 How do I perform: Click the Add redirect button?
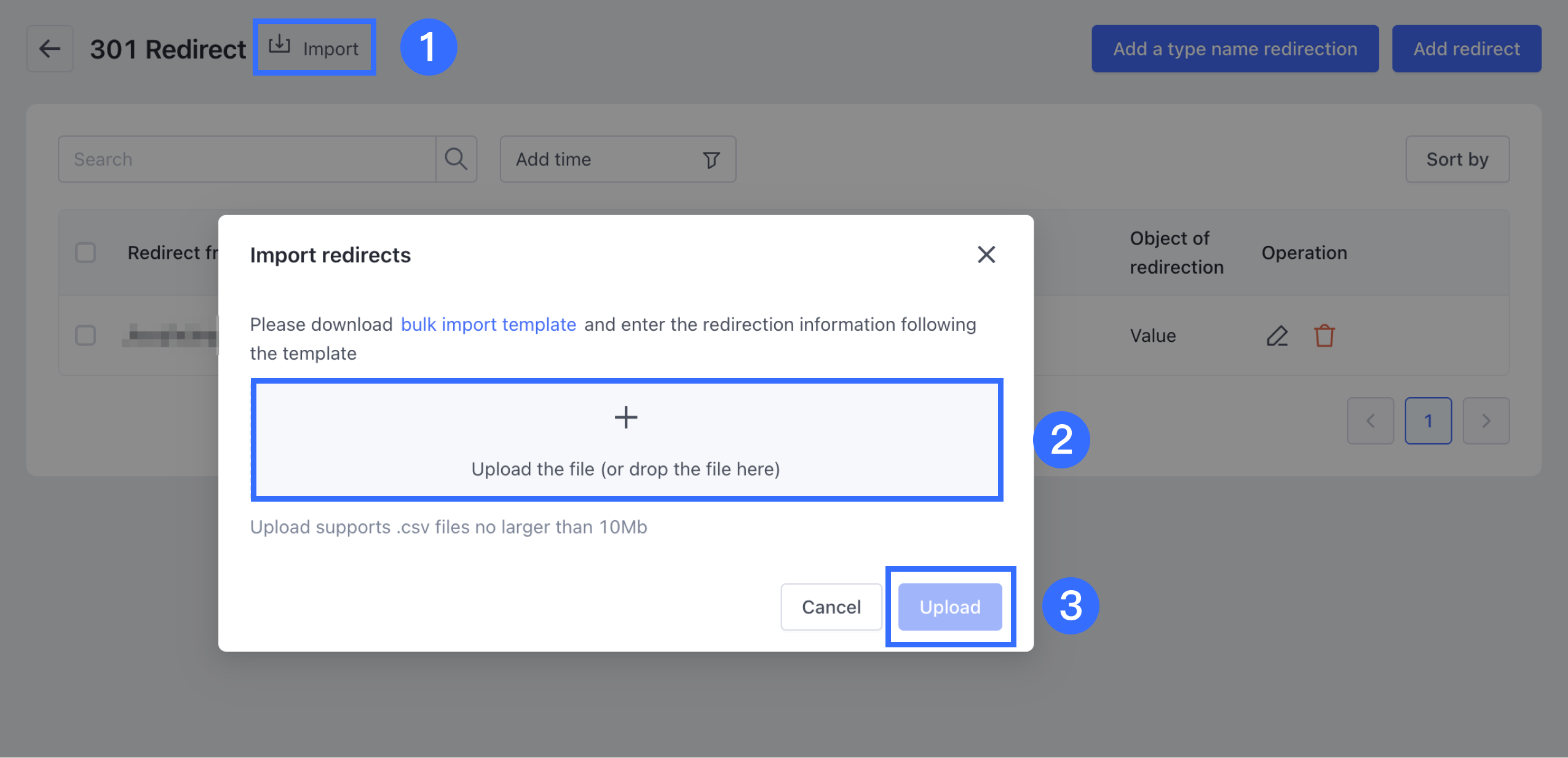[1467, 49]
